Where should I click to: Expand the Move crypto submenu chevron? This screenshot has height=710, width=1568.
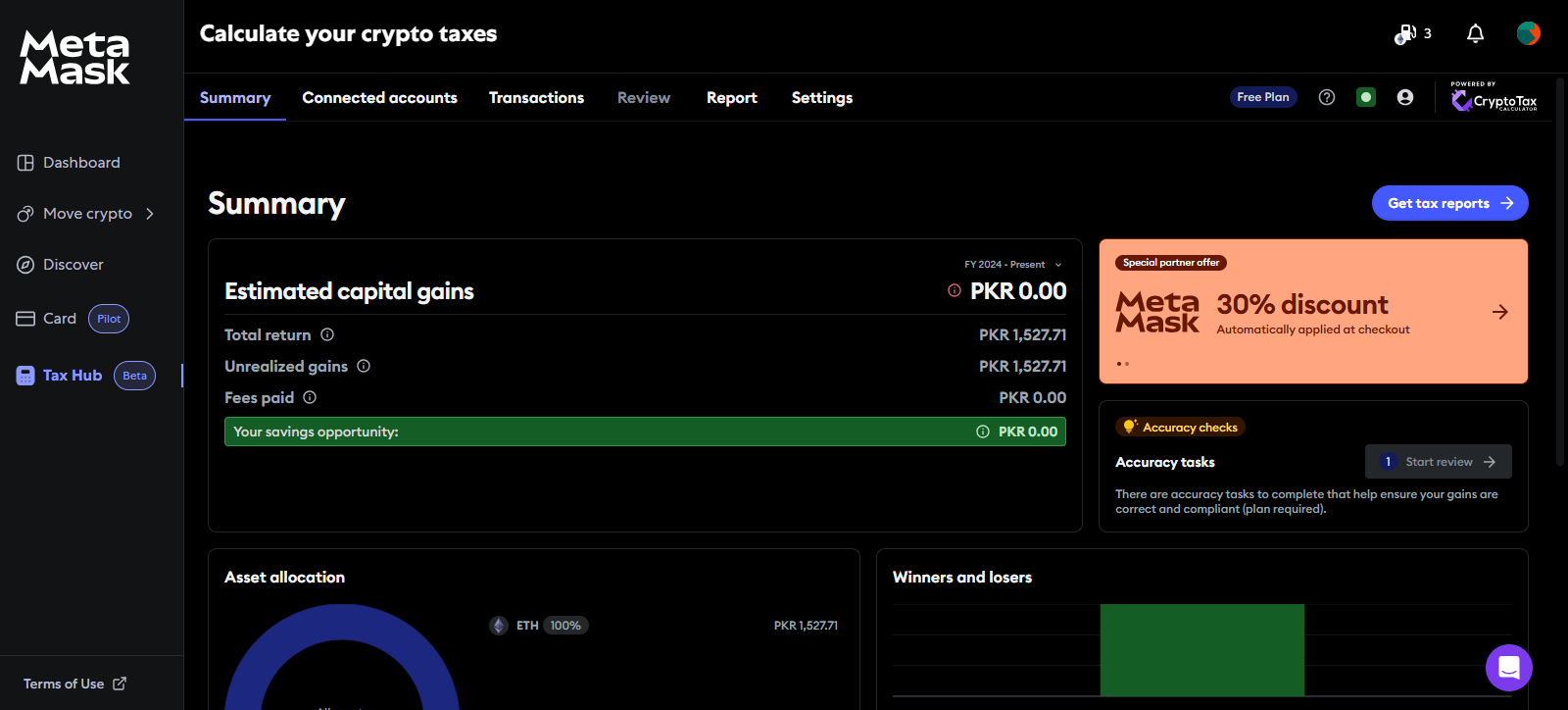click(x=150, y=214)
